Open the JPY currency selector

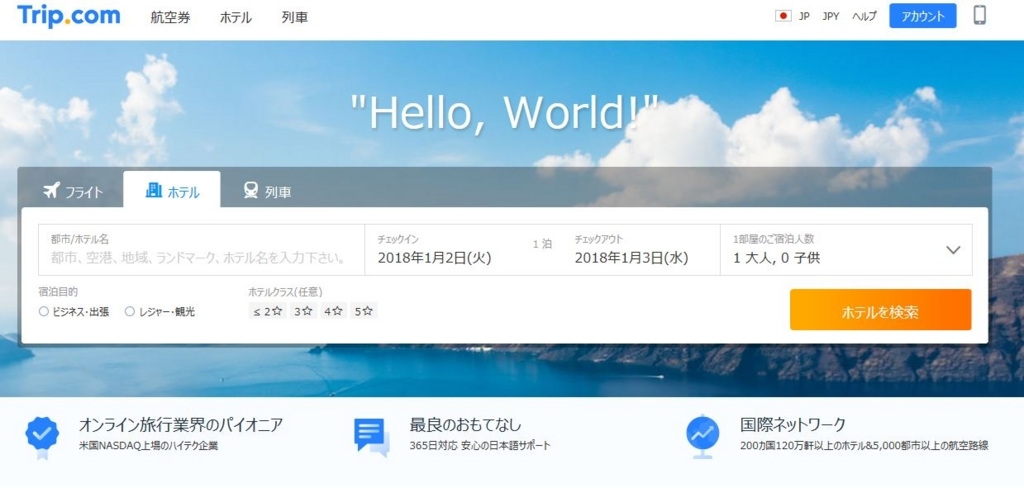(x=831, y=16)
